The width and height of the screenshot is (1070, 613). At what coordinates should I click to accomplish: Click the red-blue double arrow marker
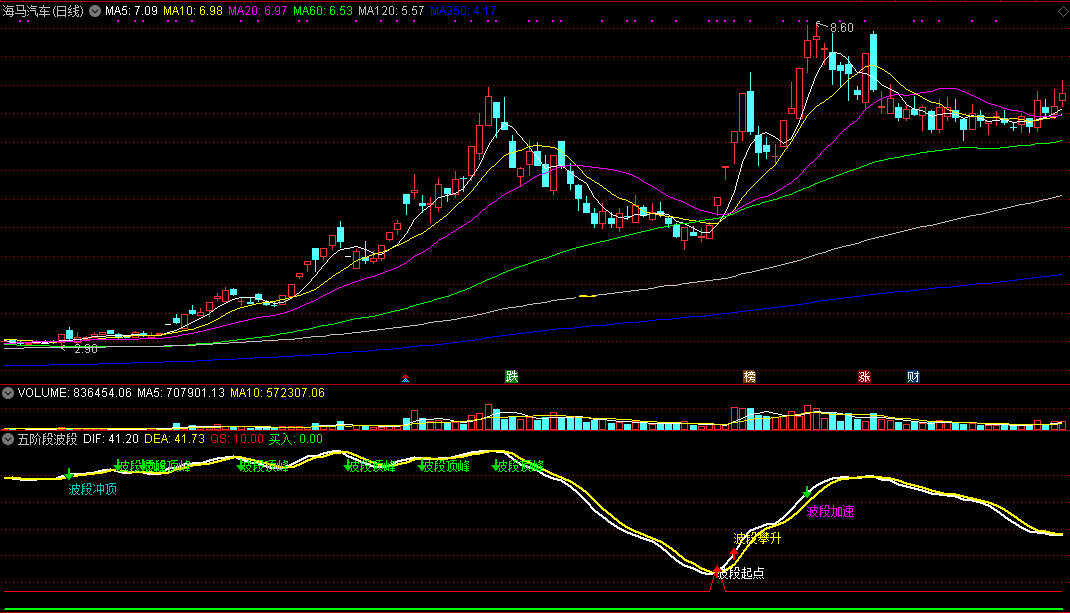405,377
